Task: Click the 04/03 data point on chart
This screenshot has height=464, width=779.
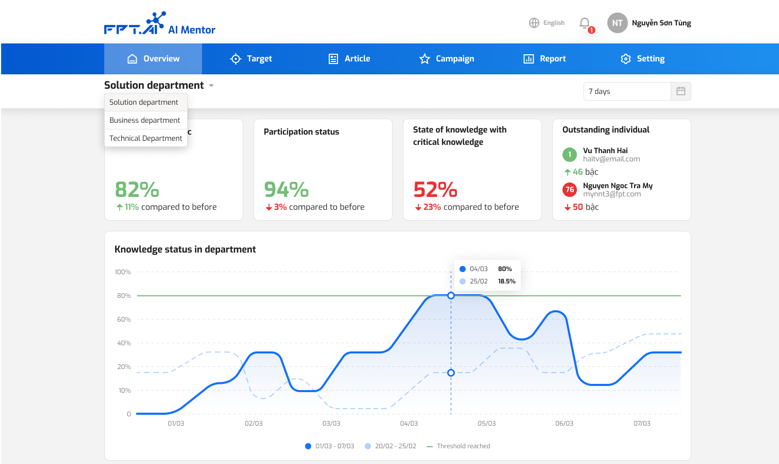Action: pyautogui.click(x=451, y=295)
